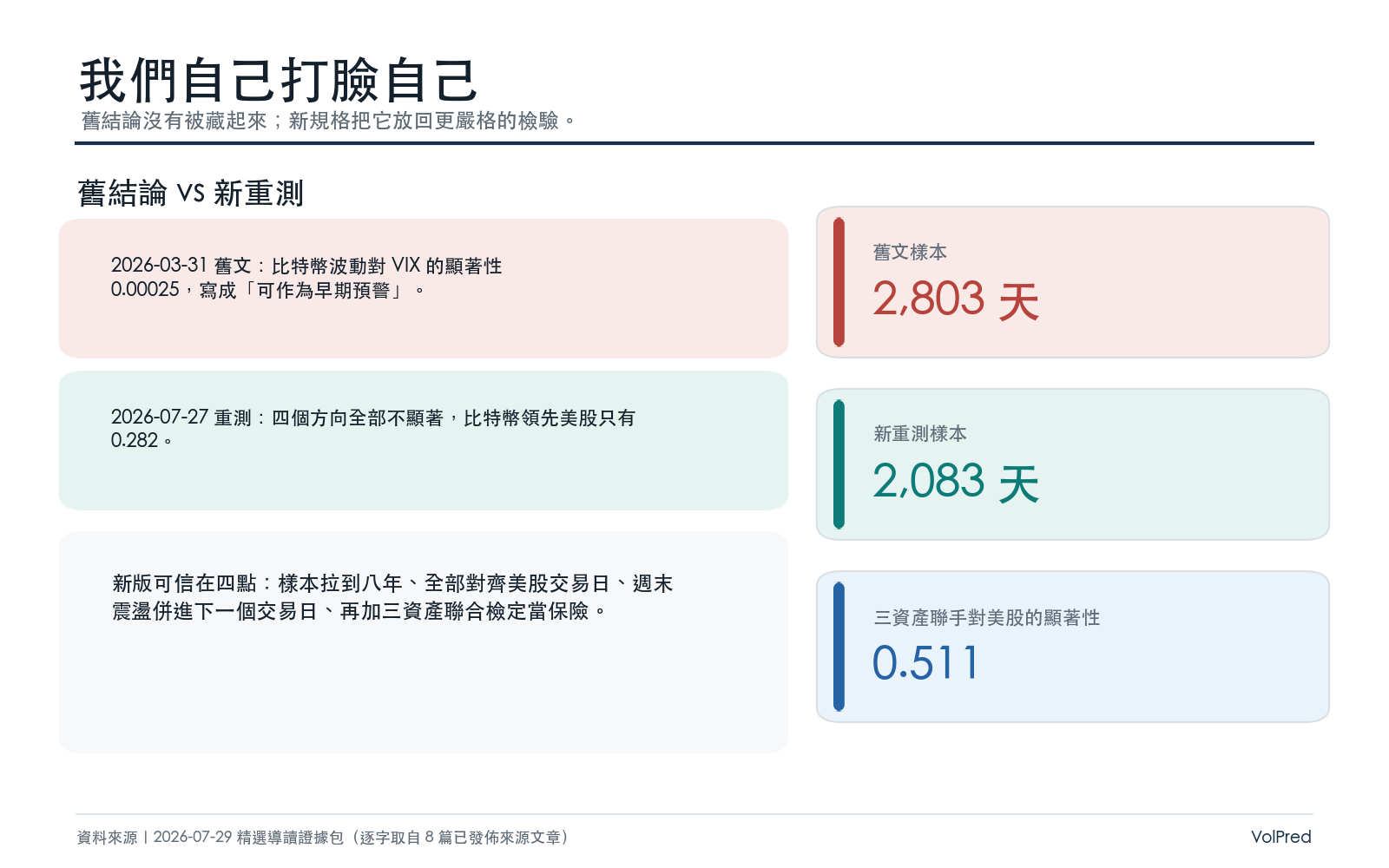This screenshot has height=868, width=1389.
Task: Select the subtitle beginning 舊結論沒有被藏起來
Action: point(328,121)
